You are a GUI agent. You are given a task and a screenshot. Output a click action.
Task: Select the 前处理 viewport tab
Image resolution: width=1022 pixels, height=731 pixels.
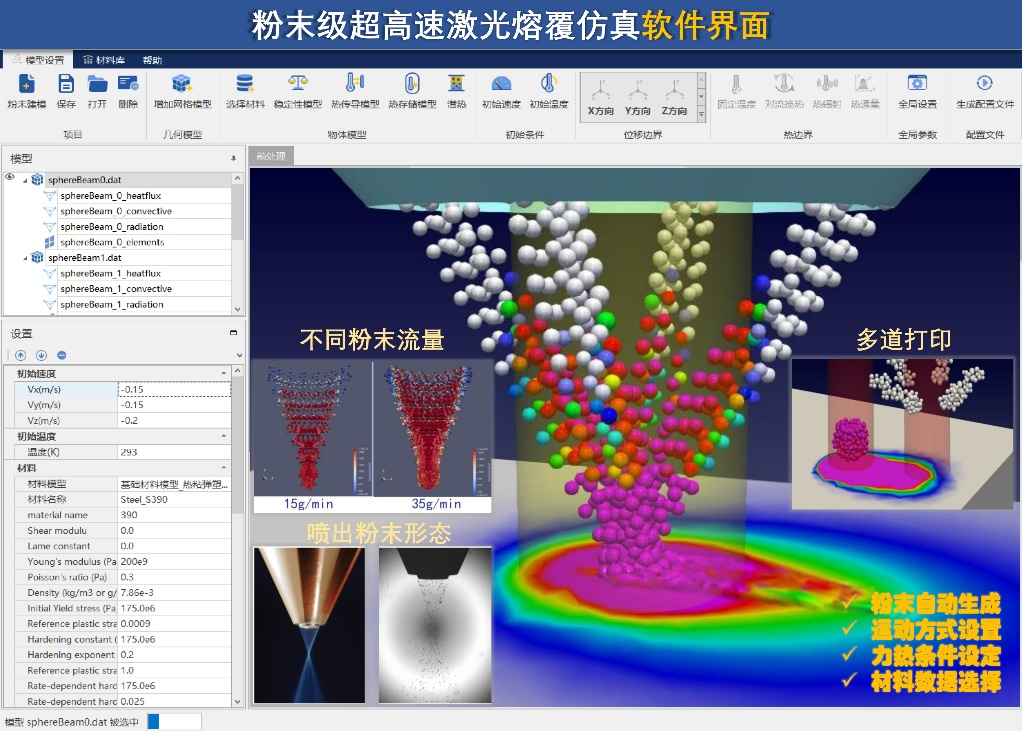270,156
